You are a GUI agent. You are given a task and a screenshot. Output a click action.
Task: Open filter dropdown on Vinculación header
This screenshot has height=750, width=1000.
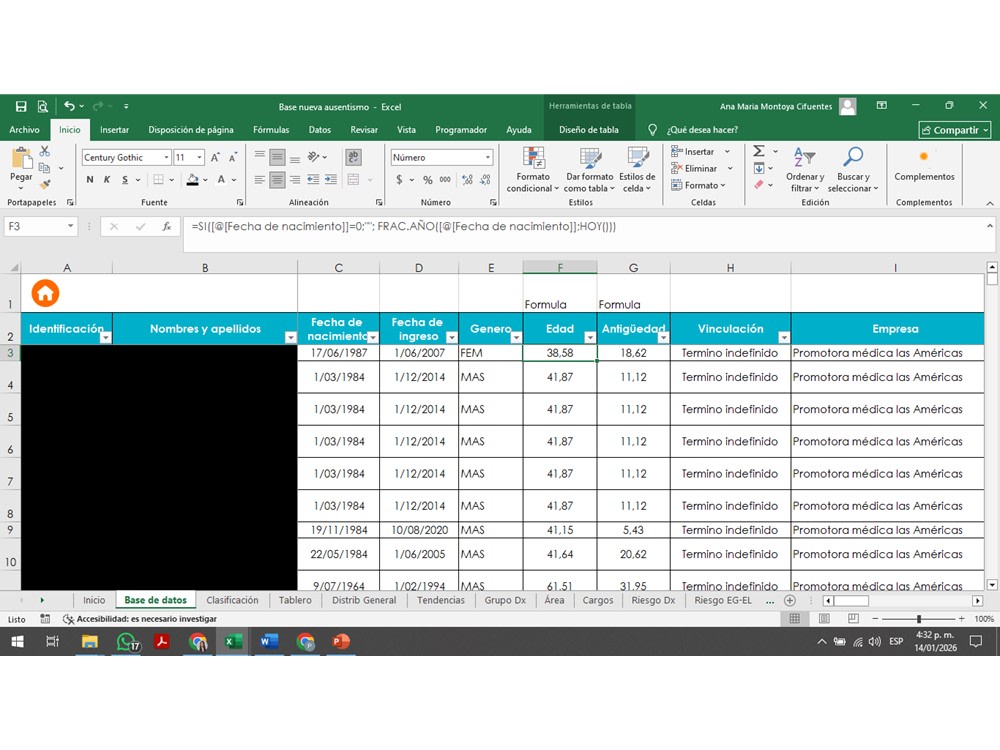coord(784,337)
